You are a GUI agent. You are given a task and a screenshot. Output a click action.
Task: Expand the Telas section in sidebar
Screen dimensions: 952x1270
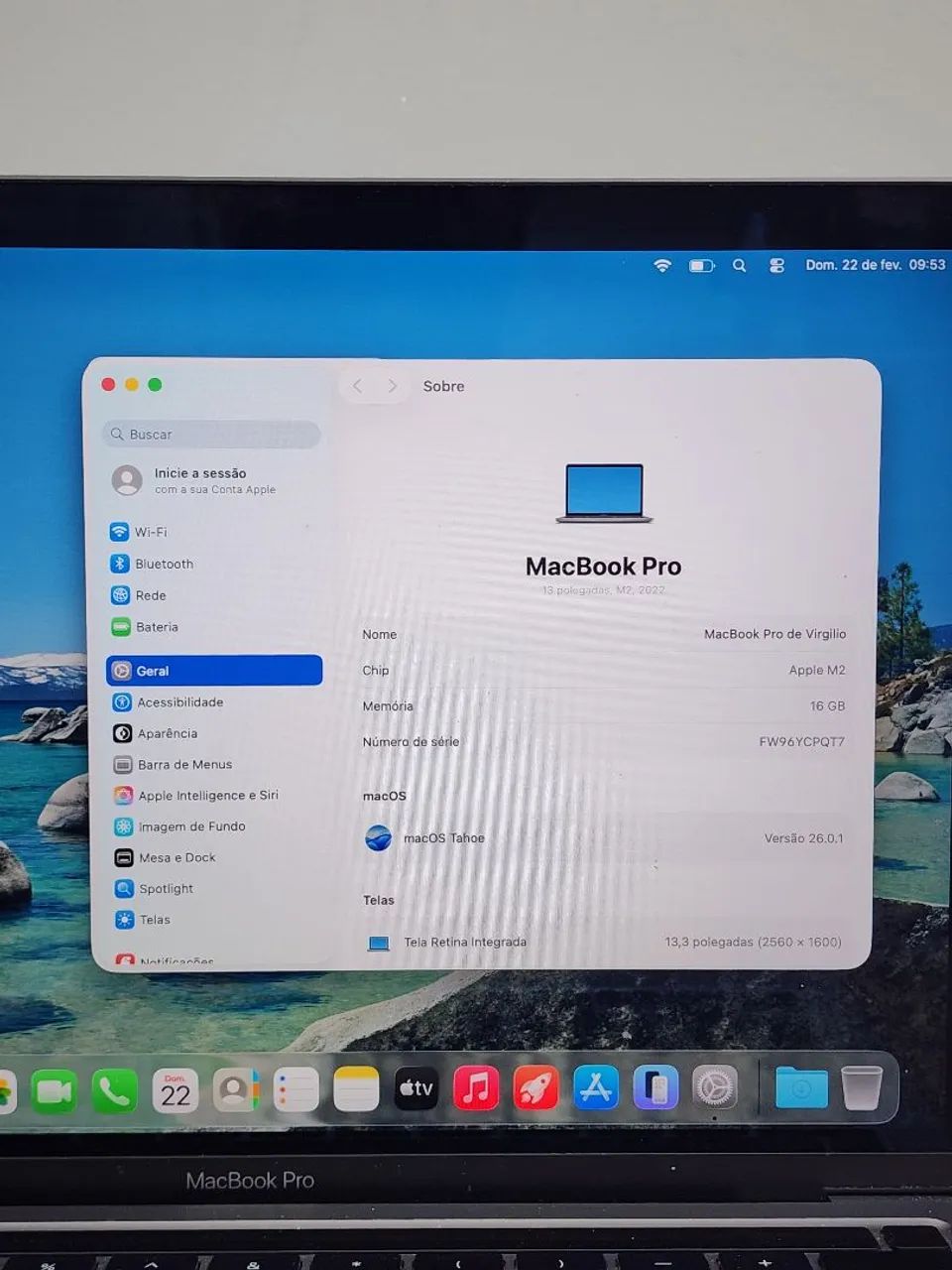(153, 920)
